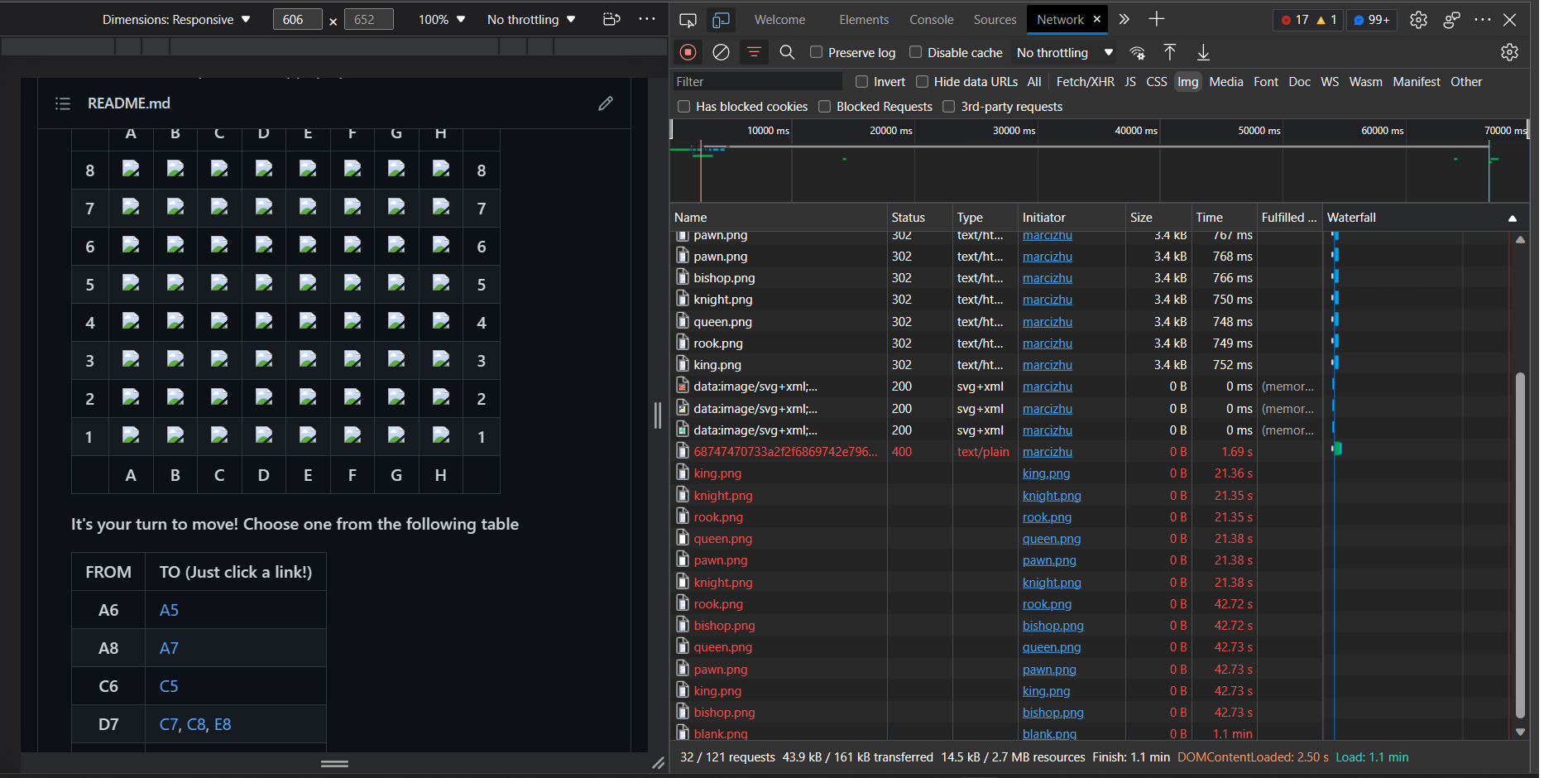Click the viewport width field 606
Image resolution: width=1568 pixels, height=778 pixels.
[x=297, y=20]
